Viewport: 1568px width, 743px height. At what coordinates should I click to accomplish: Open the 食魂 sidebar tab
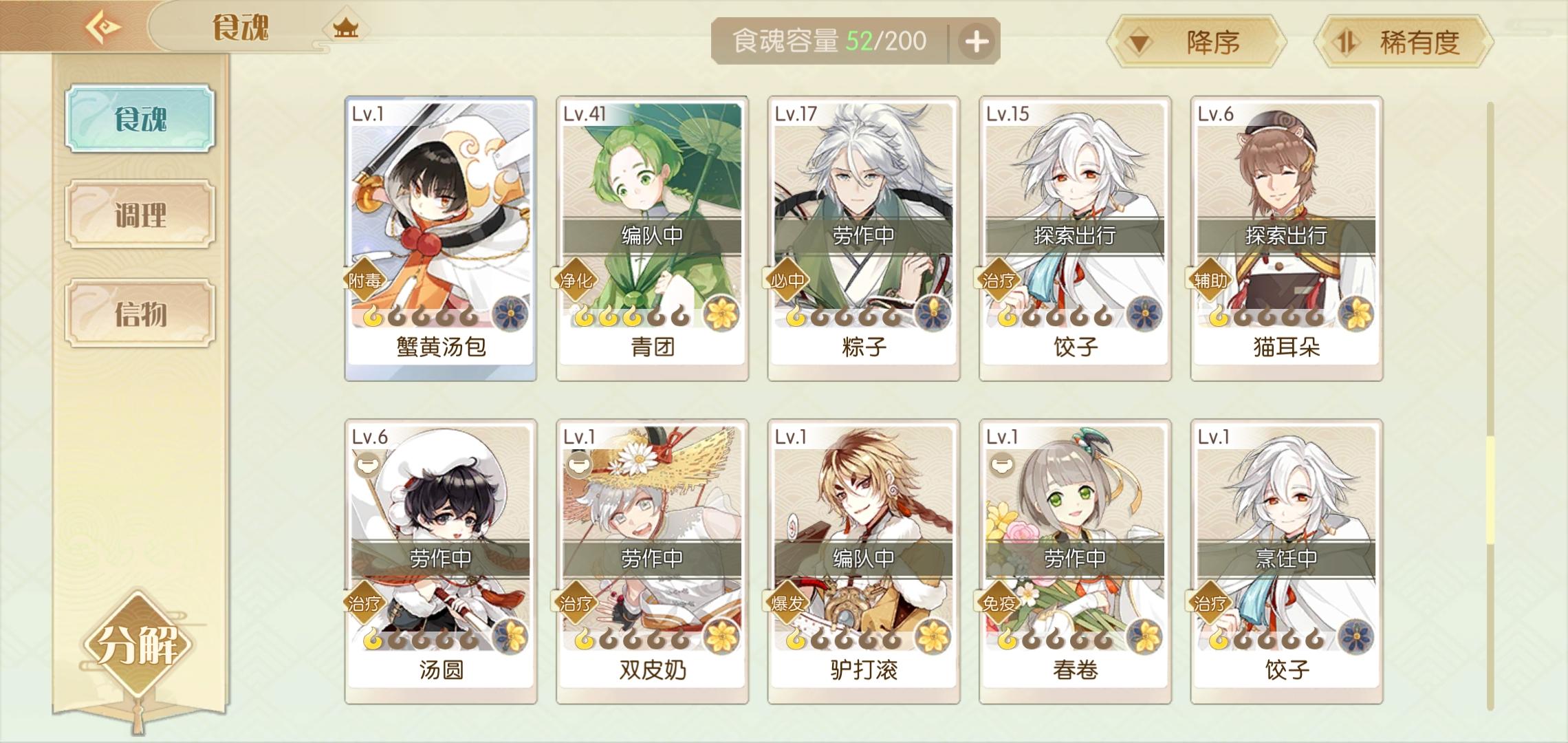coord(140,118)
